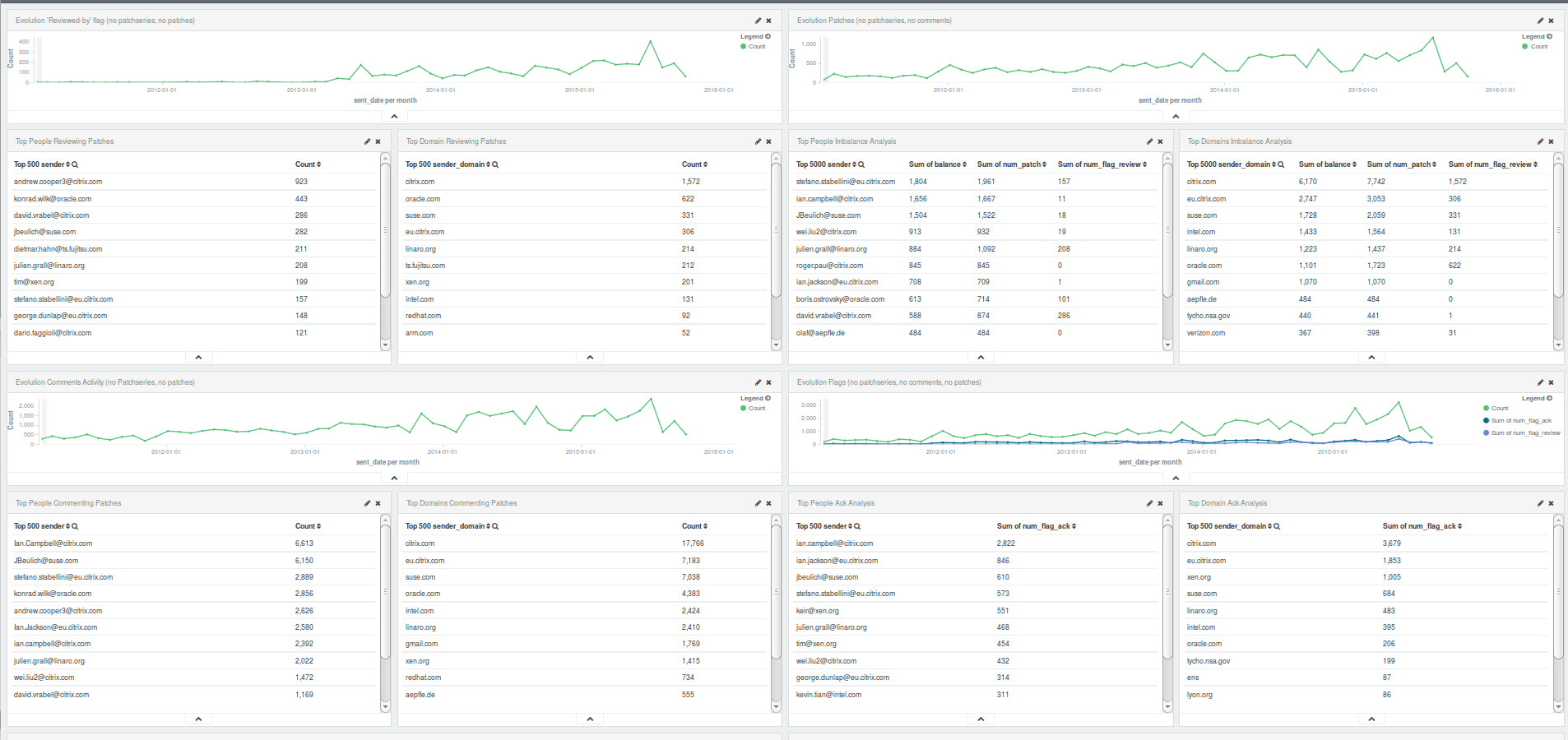Image resolution: width=1568 pixels, height=740 pixels.
Task: Expand chevron under Evolution 'Reviewed-by' flag chart
Action: [x=394, y=116]
